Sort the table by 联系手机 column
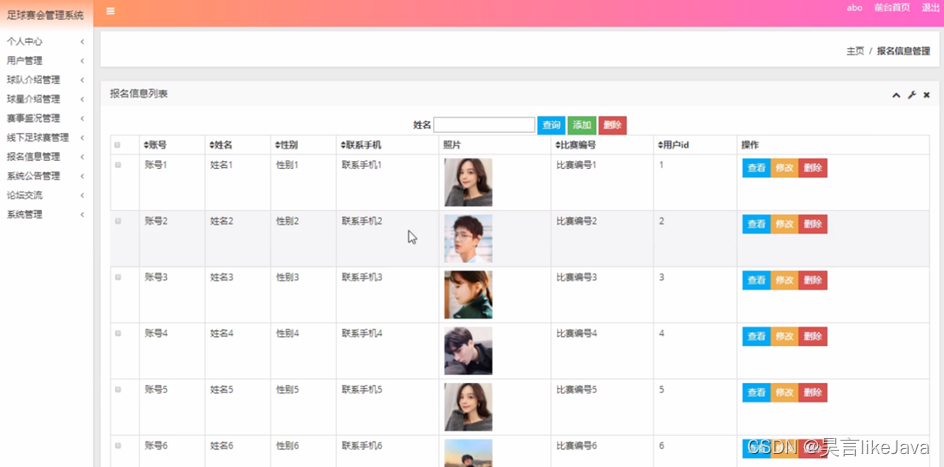This screenshot has height=467, width=944. point(361,145)
